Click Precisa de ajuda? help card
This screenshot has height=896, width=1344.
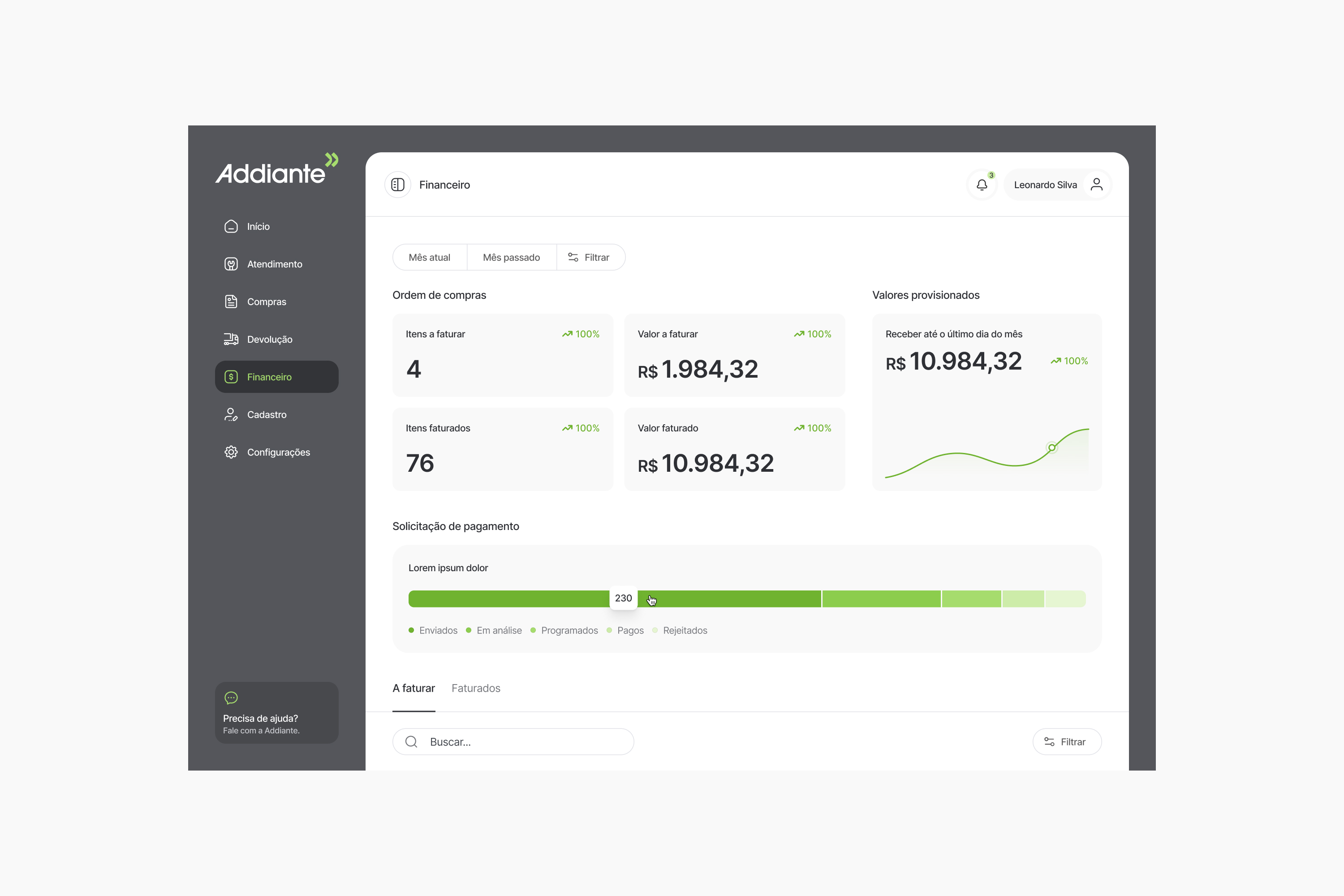276,718
